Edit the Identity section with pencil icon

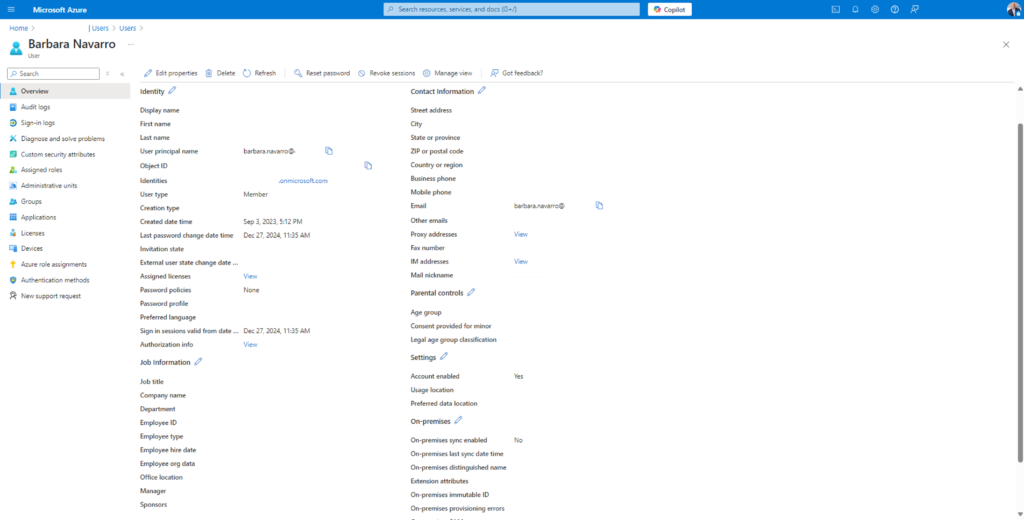(x=172, y=91)
